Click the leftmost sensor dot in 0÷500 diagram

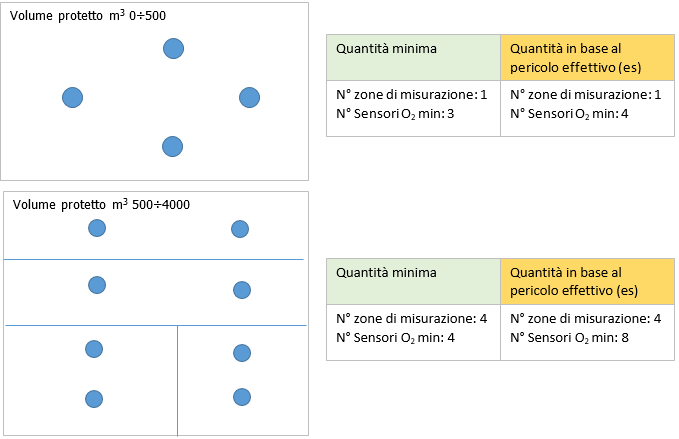(x=72, y=97)
